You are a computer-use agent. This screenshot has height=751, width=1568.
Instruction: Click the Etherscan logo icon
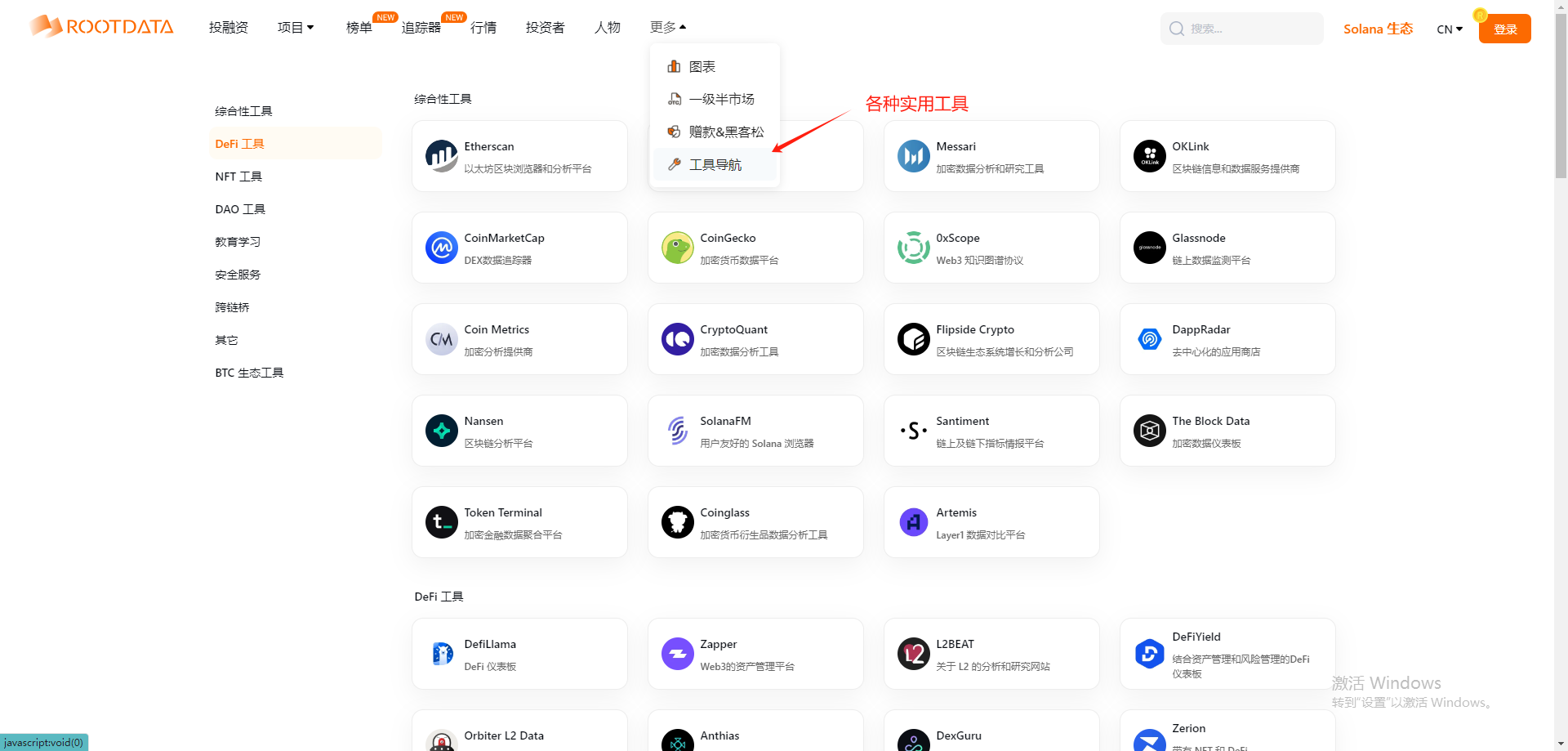pos(442,156)
